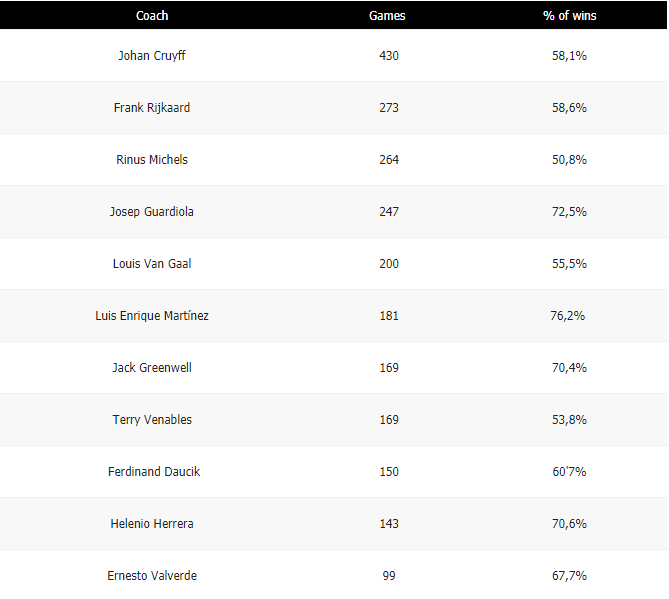The image size is (669, 599).
Task: Select Guardiola's 72,5% win percentage
Action: coord(569,212)
